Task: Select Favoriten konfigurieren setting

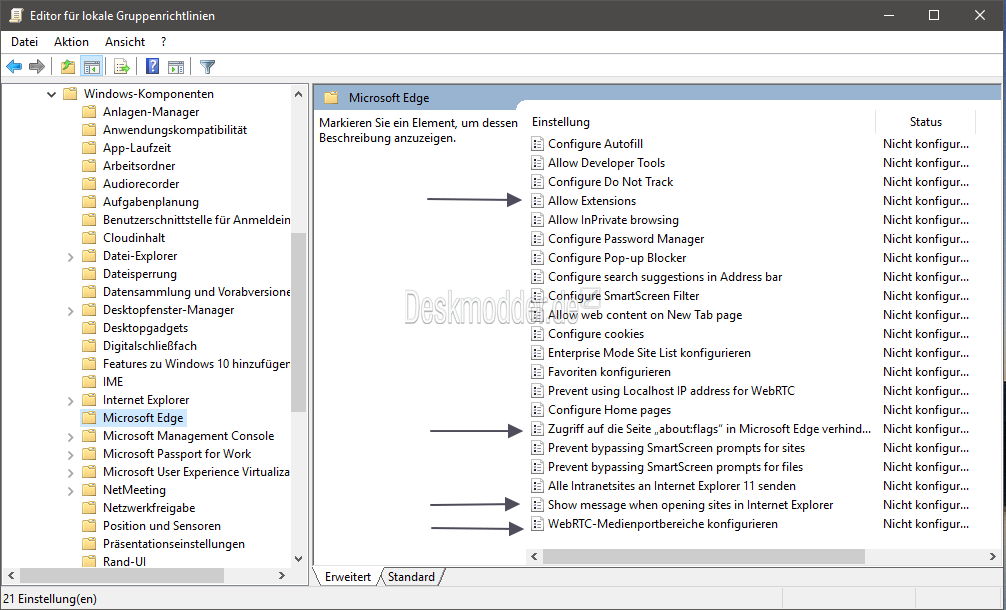Action: [x=609, y=372]
